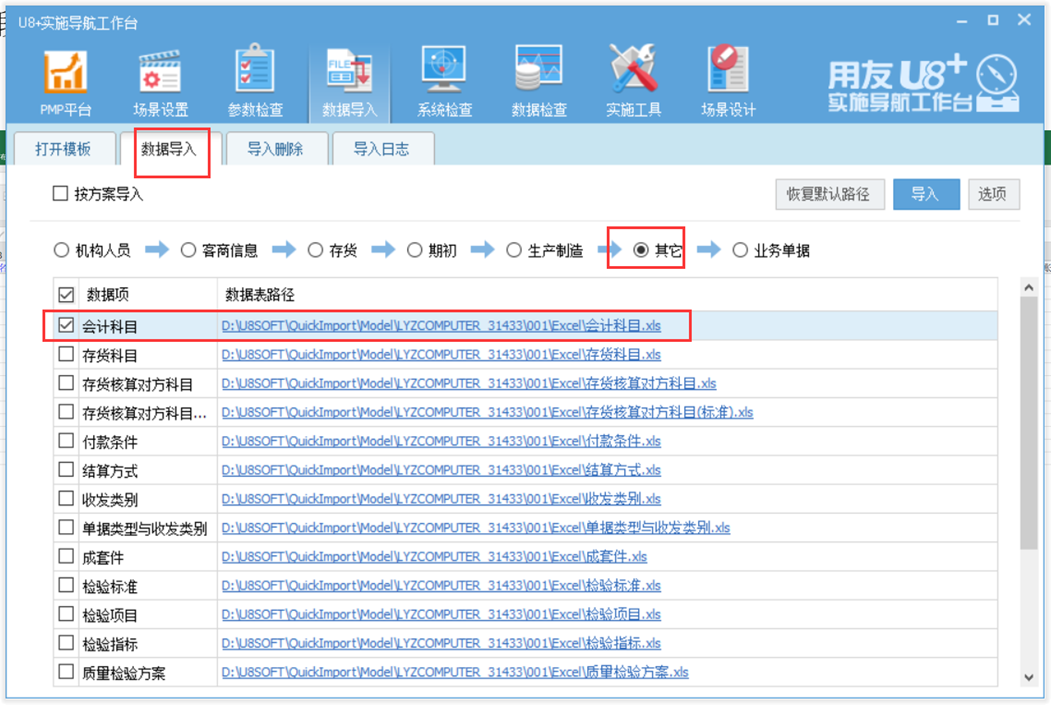Check the 检验标准 row checkbox
The width and height of the screenshot is (1051, 705).
pos(66,585)
